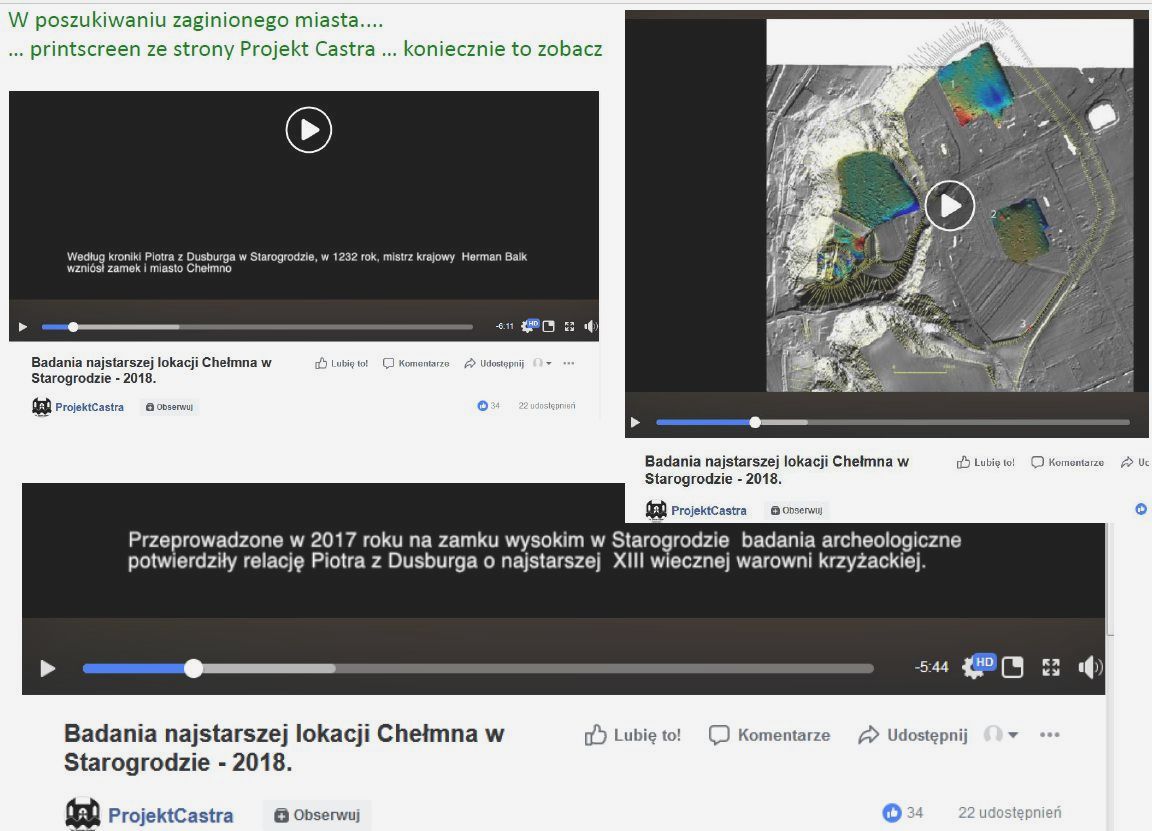
Task: Click subtitle 'Według kroniki Piotra z Dusburga' in the -6:11 video
Action: tap(297, 262)
